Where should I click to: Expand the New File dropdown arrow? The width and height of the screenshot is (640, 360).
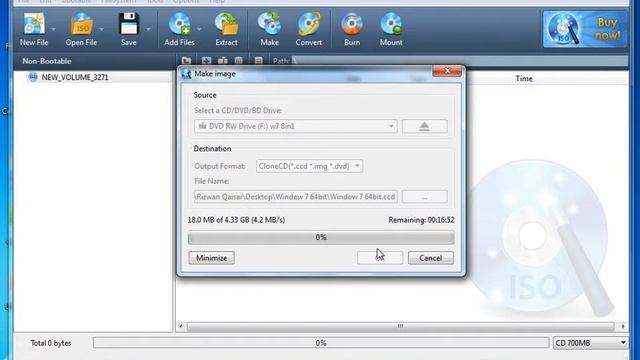coord(53,29)
